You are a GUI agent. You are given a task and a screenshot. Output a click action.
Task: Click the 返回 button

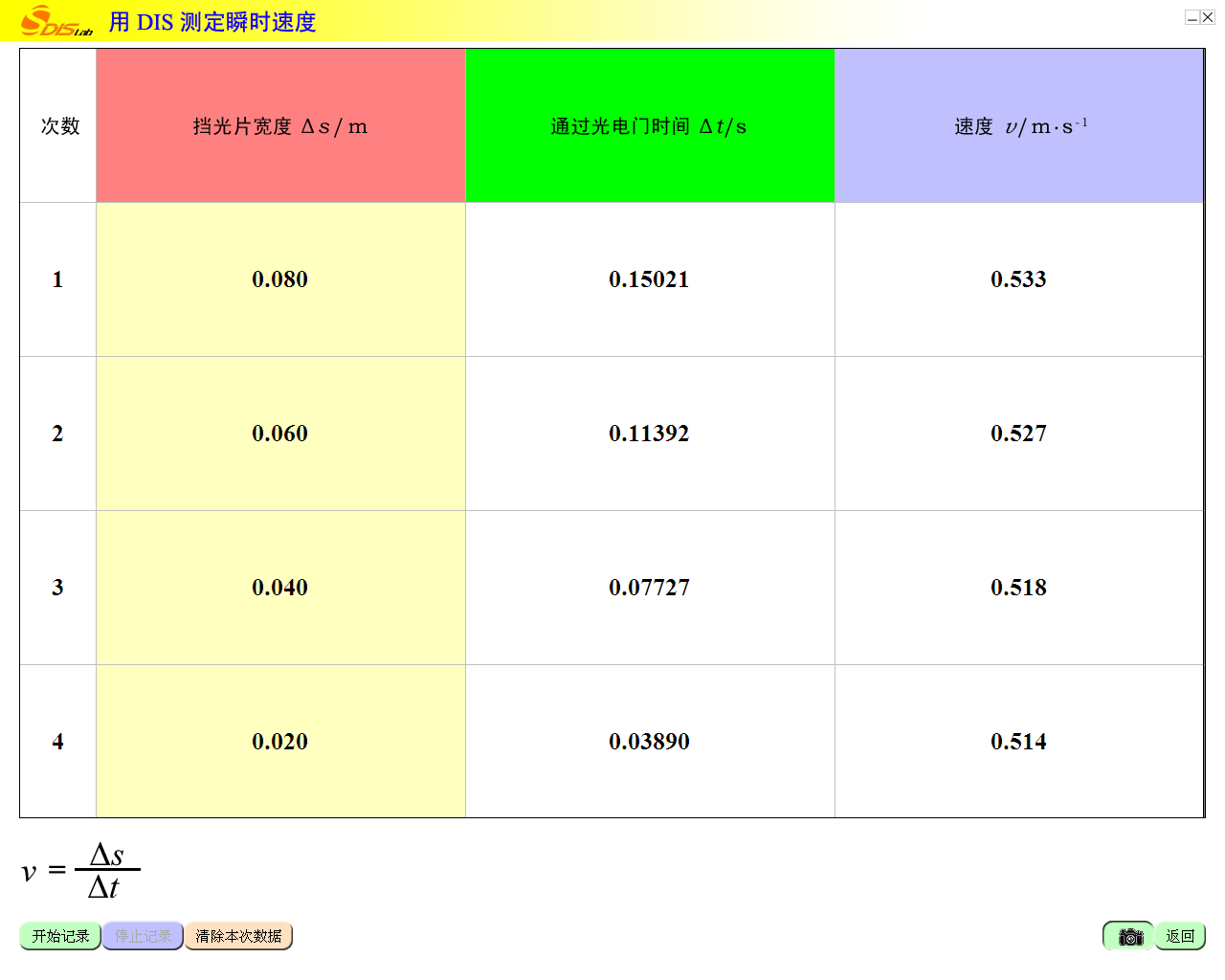coord(1180,936)
